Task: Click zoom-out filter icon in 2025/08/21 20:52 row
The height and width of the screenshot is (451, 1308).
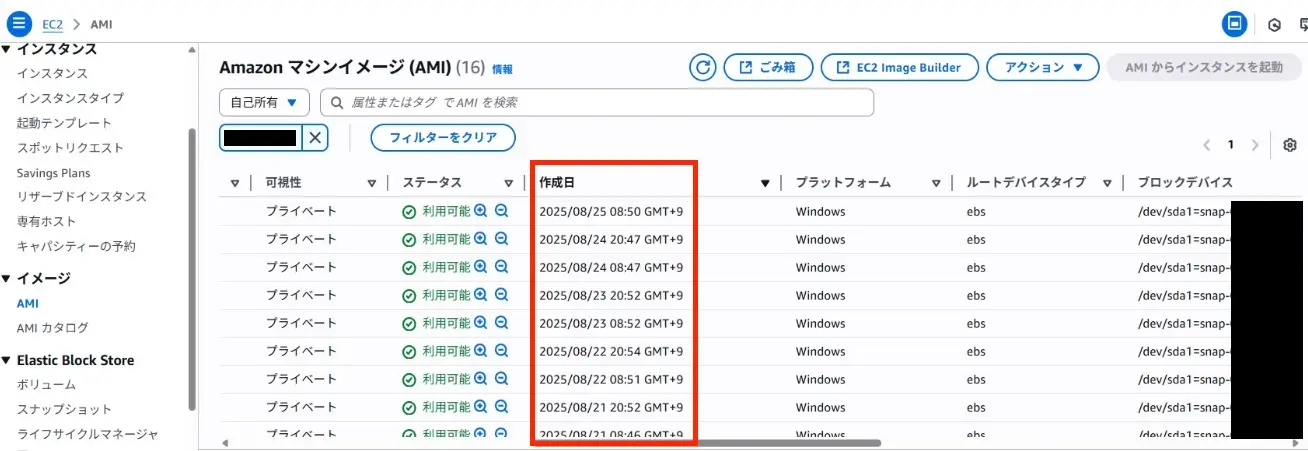Action: [502, 407]
